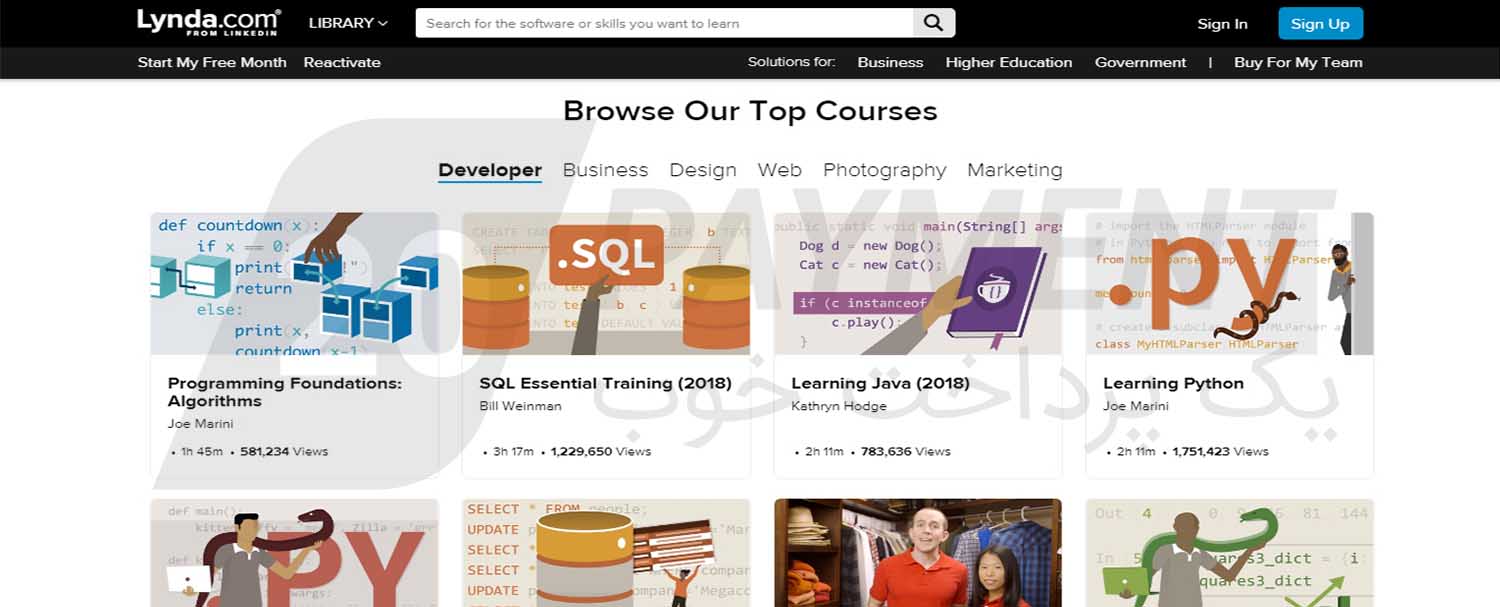Viewport: 1500px width, 607px height.
Task: Click the Learning Python title
Action: coord(1173,383)
